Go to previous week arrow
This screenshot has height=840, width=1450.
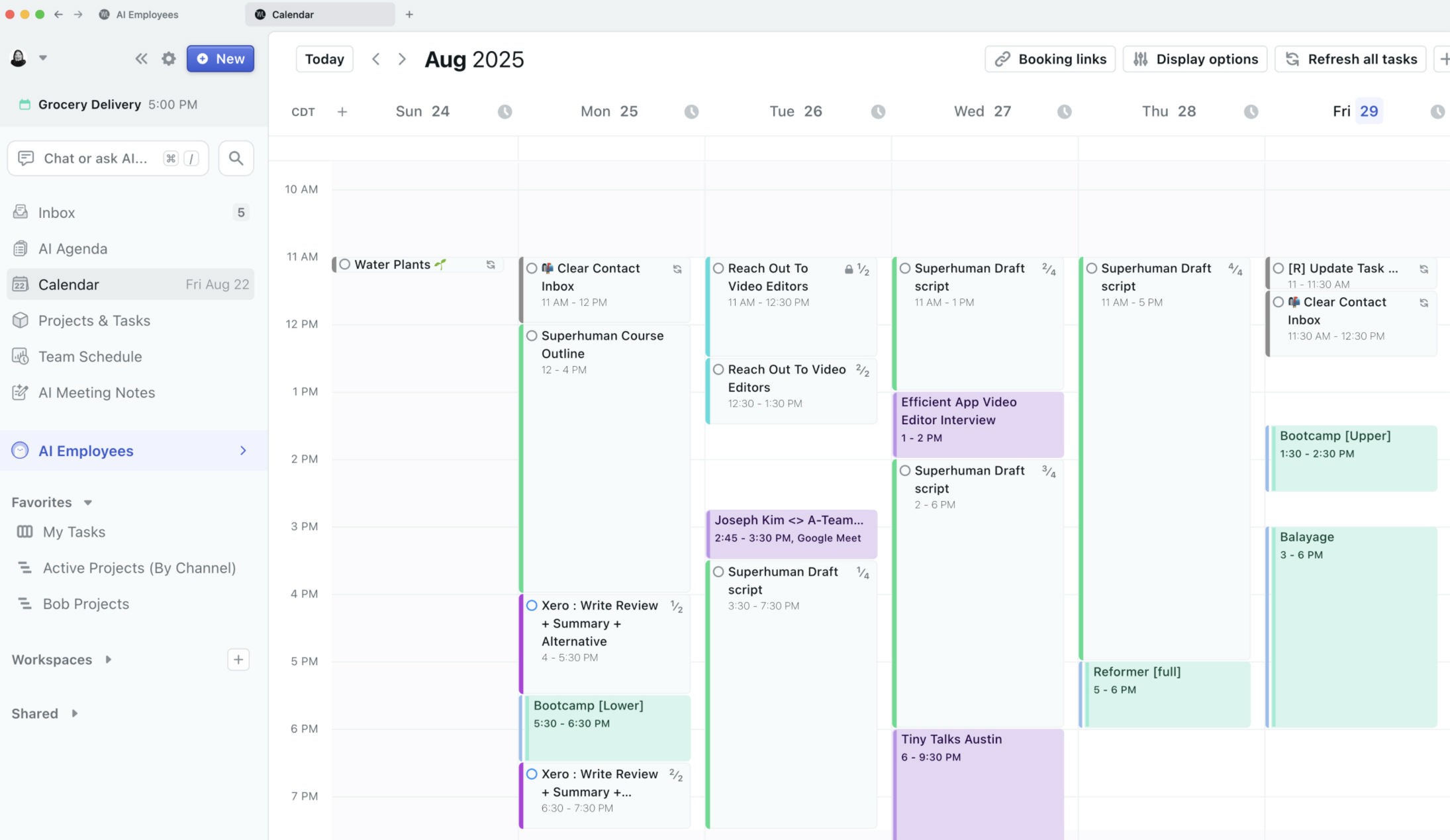375,59
